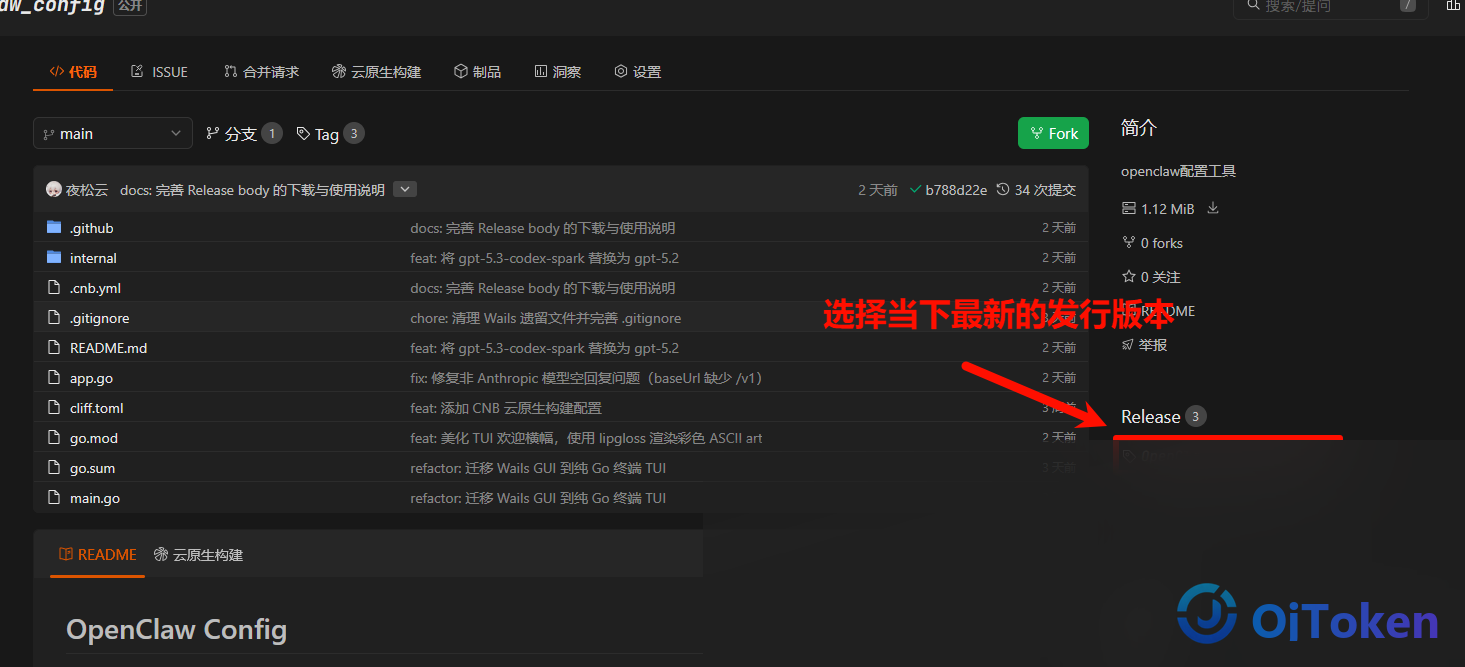The image size is (1465, 667).
Task: Open the .gitignore file
Action: pyautogui.click(x=99, y=318)
